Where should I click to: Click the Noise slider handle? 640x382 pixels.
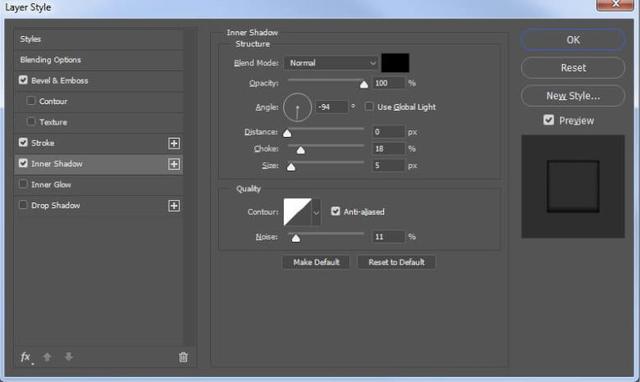tap(296, 238)
